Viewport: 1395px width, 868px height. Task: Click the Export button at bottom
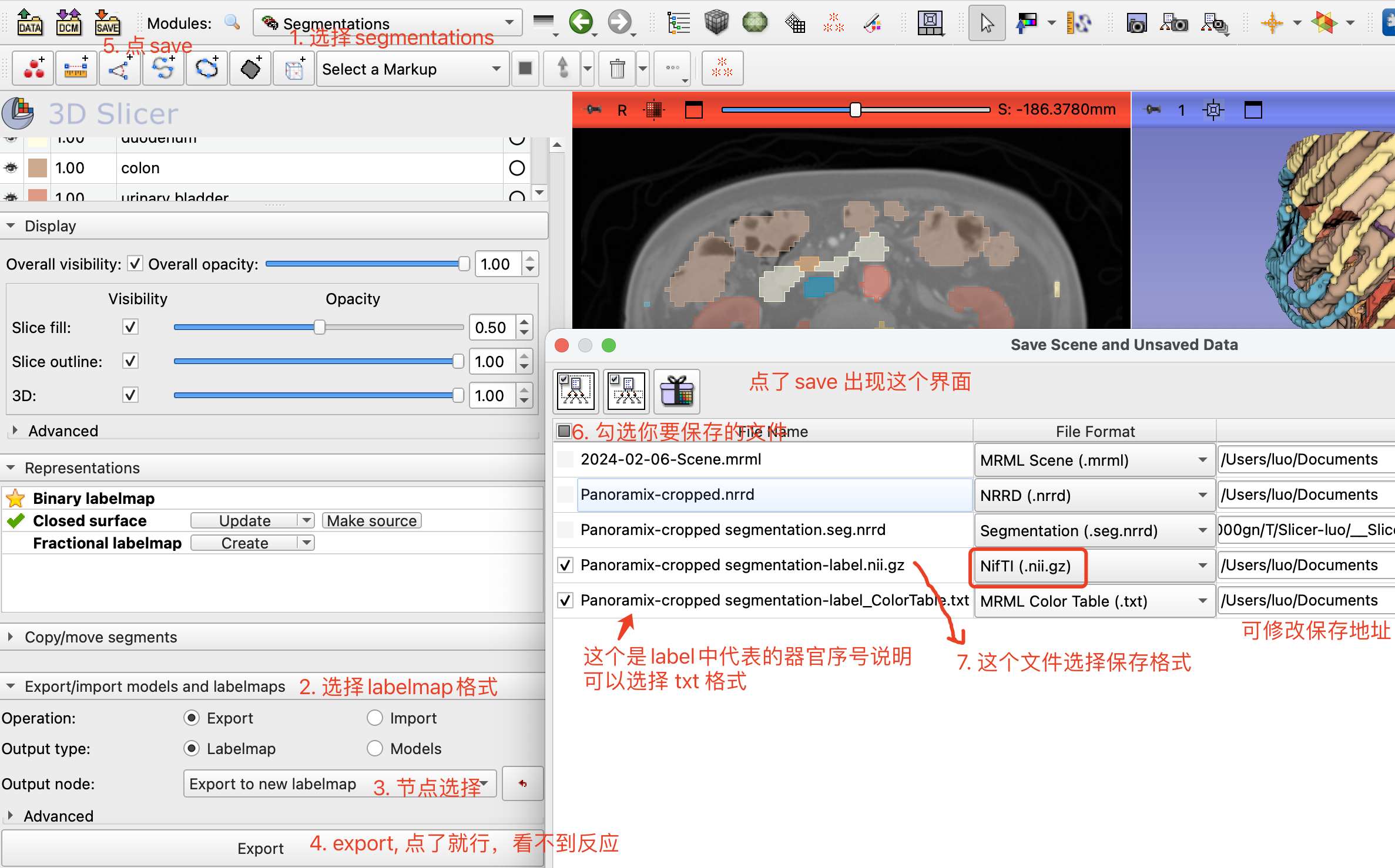260,848
